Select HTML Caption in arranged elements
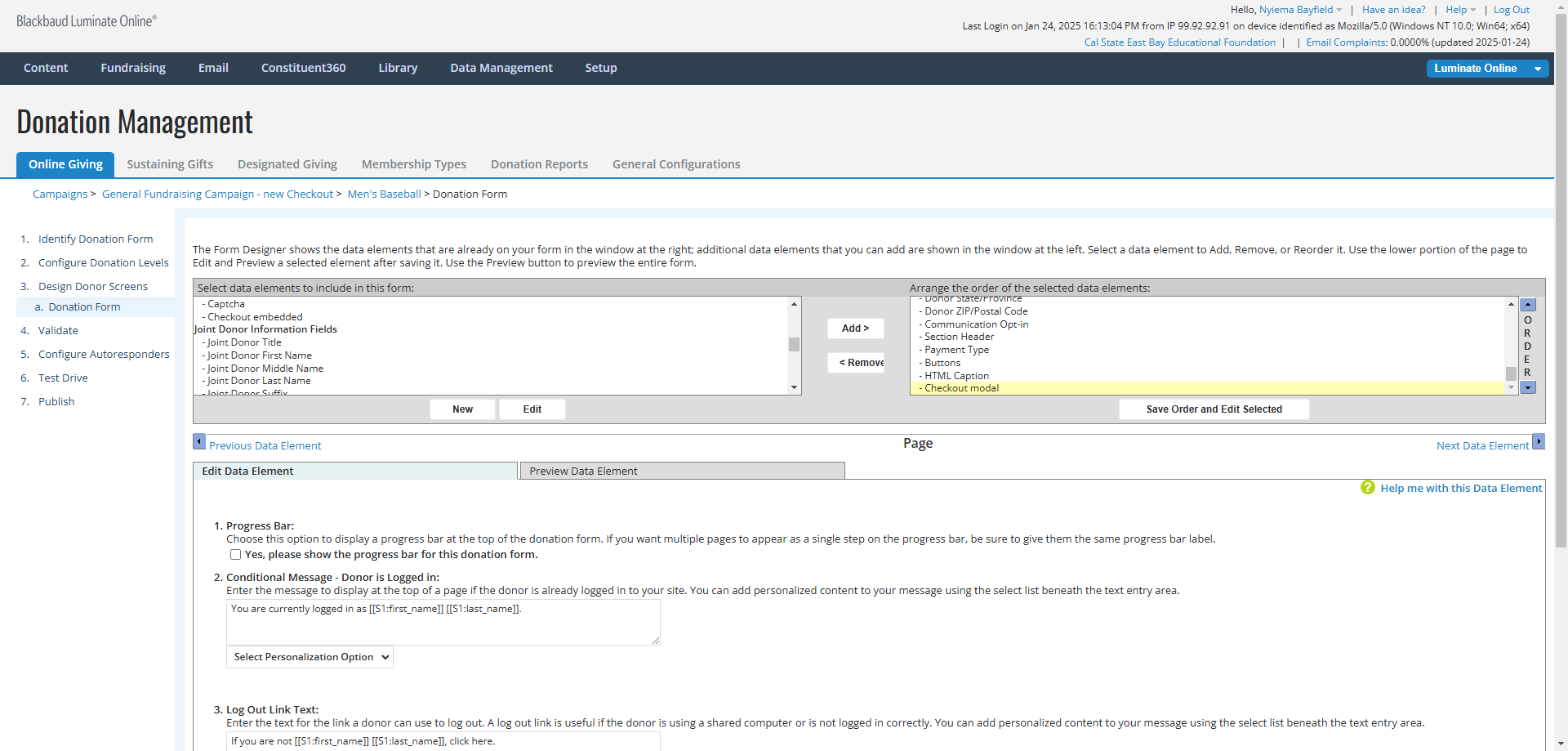Screen dimensions: 1568x751 [1207, 376]
